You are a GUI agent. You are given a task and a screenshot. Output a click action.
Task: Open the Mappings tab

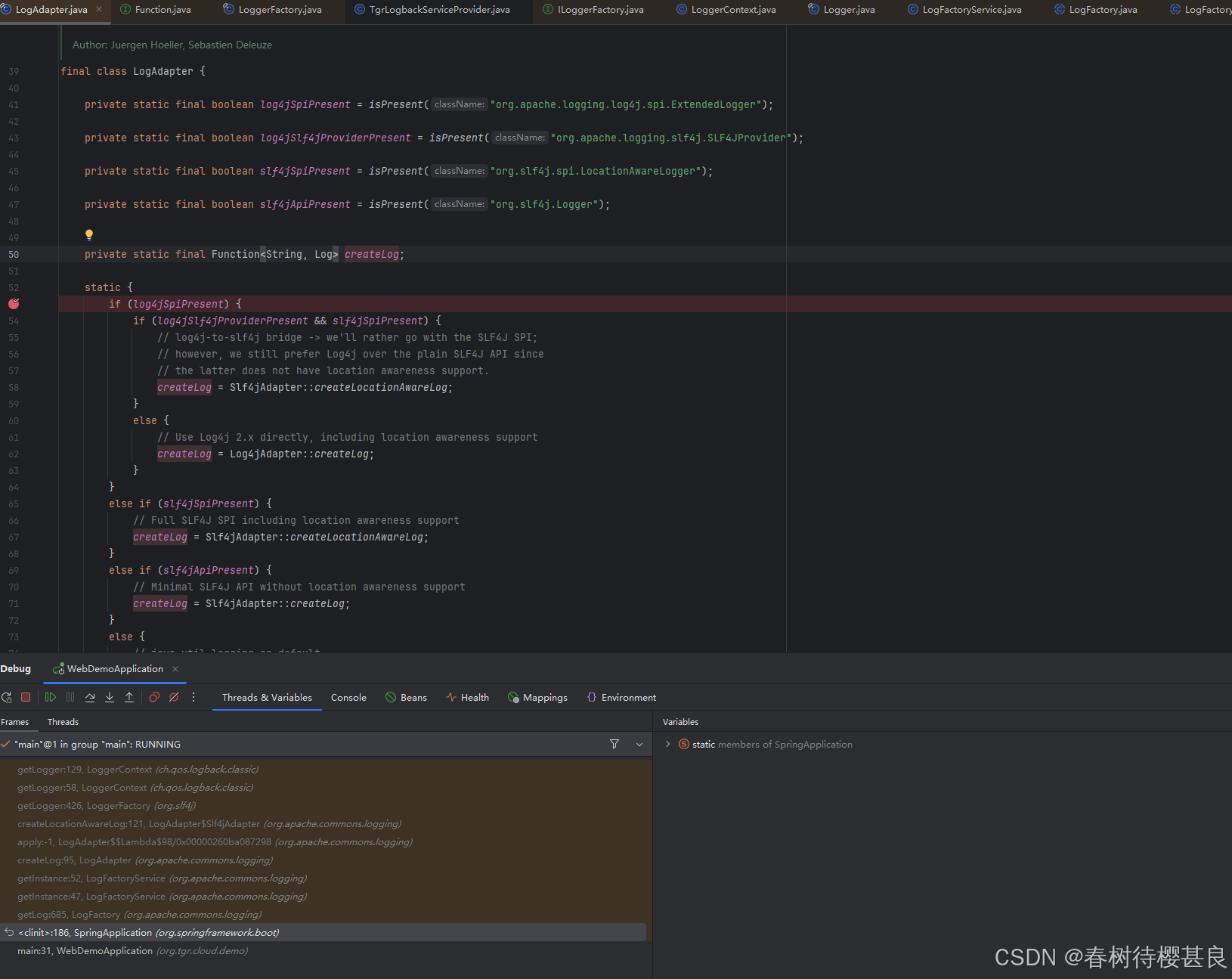537,697
